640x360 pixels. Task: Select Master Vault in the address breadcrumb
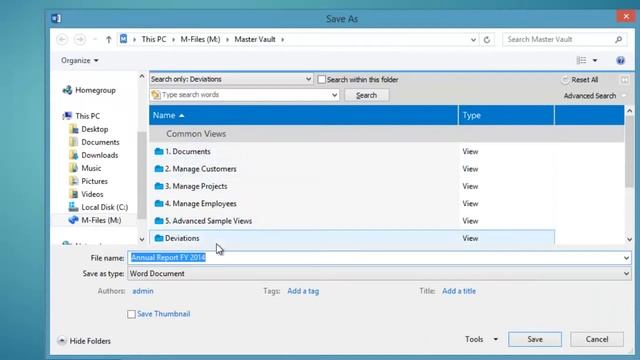255,39
